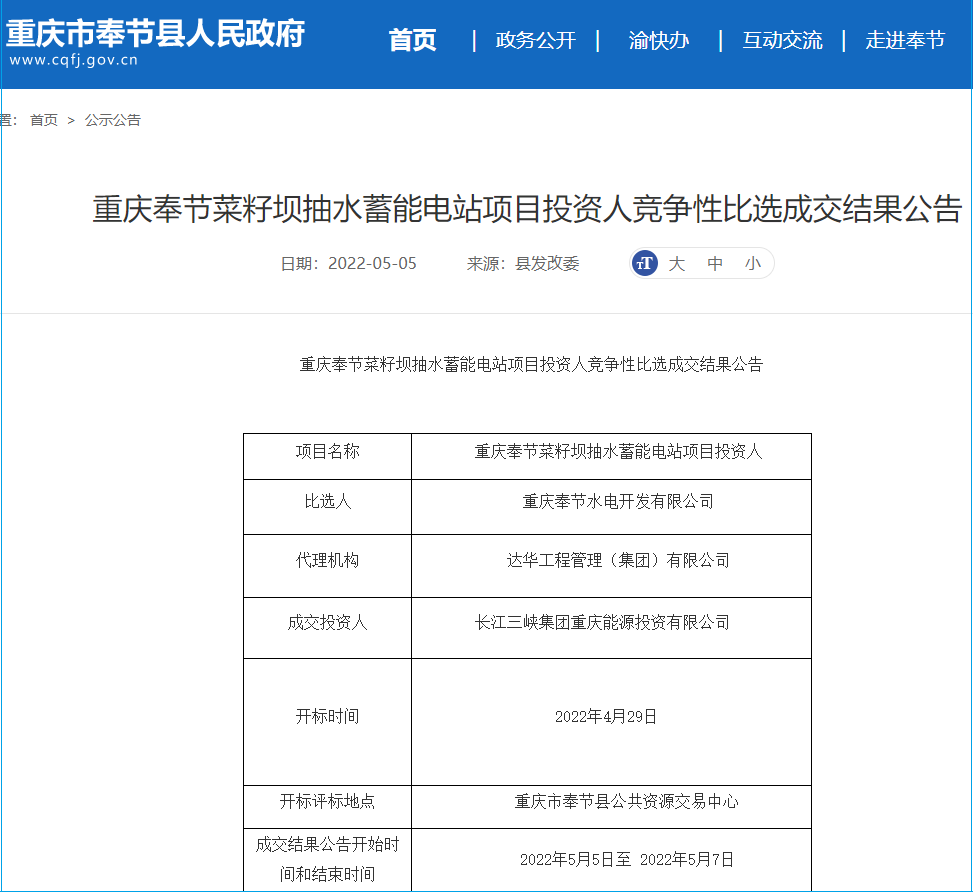
Task: Set article font size to 大 (large)
Action: 677,264
